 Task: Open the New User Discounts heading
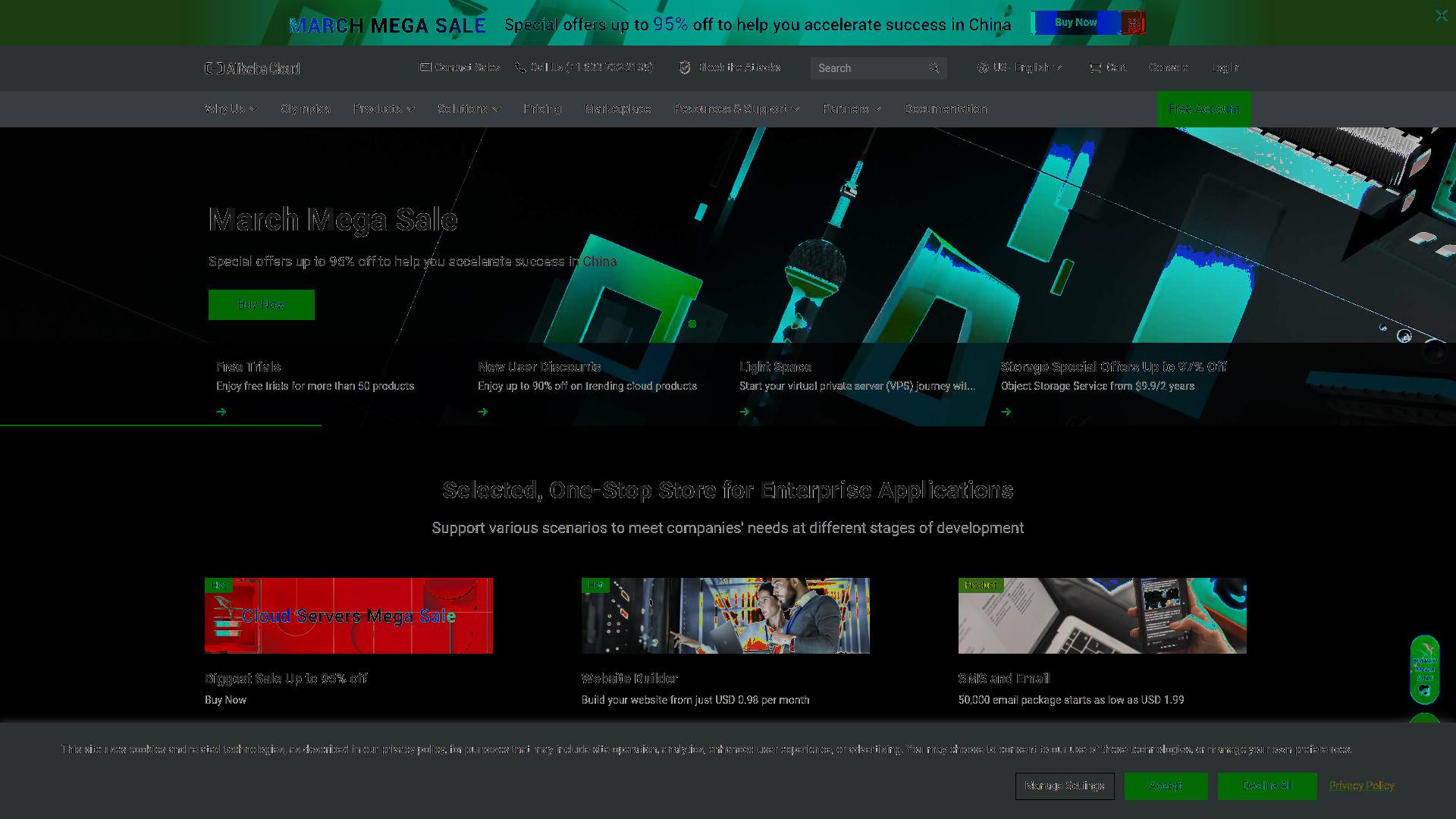(539, 366)
